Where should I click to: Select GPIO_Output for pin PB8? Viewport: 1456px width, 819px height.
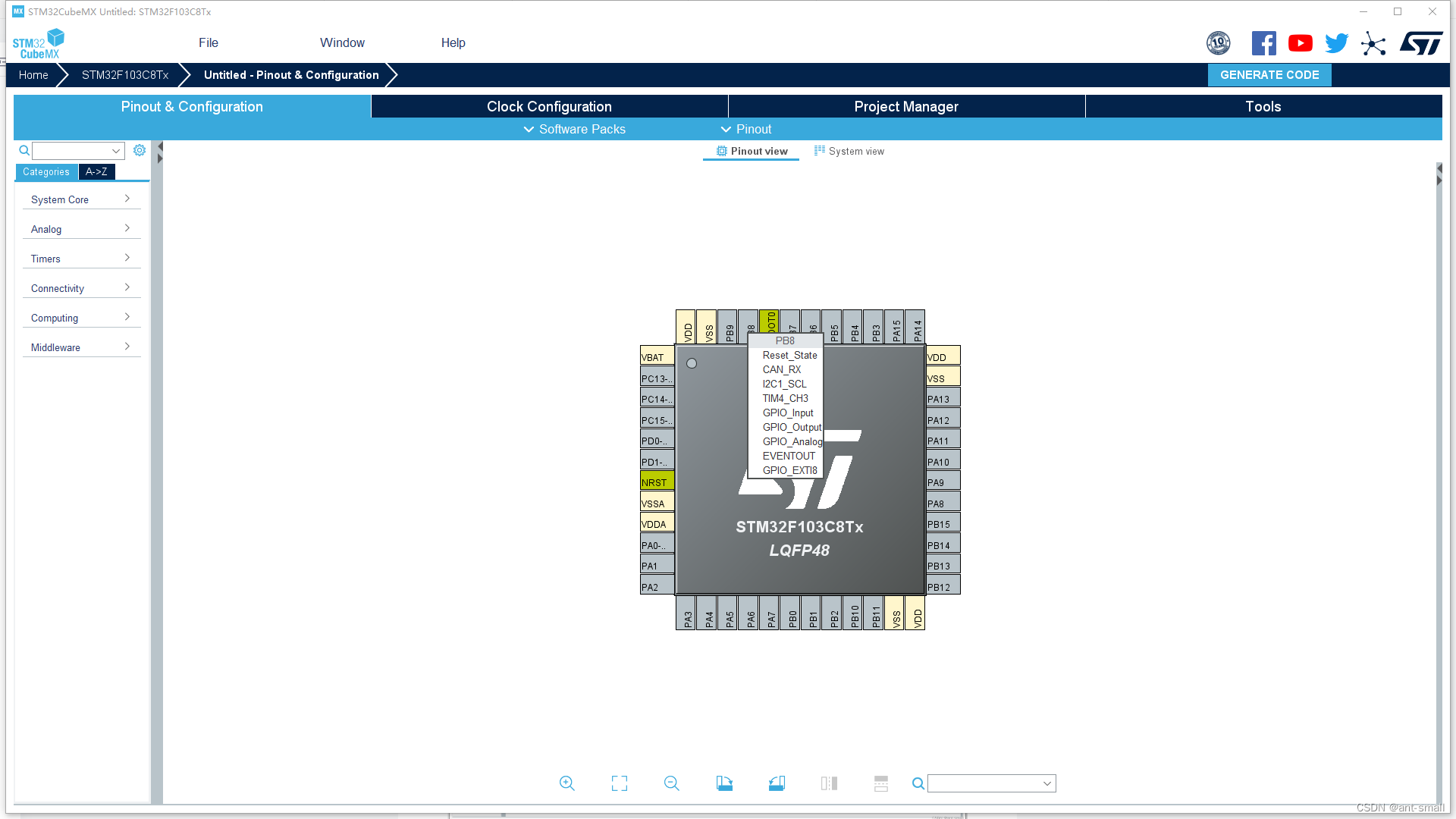point(792,427)
